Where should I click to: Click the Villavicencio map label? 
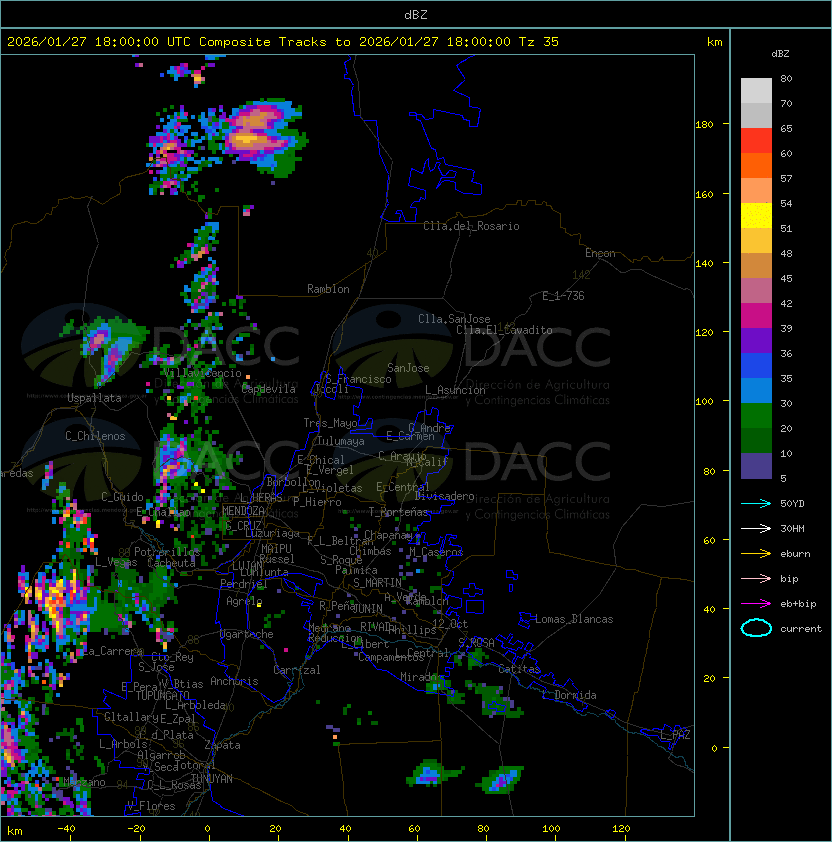coord(203,373)
